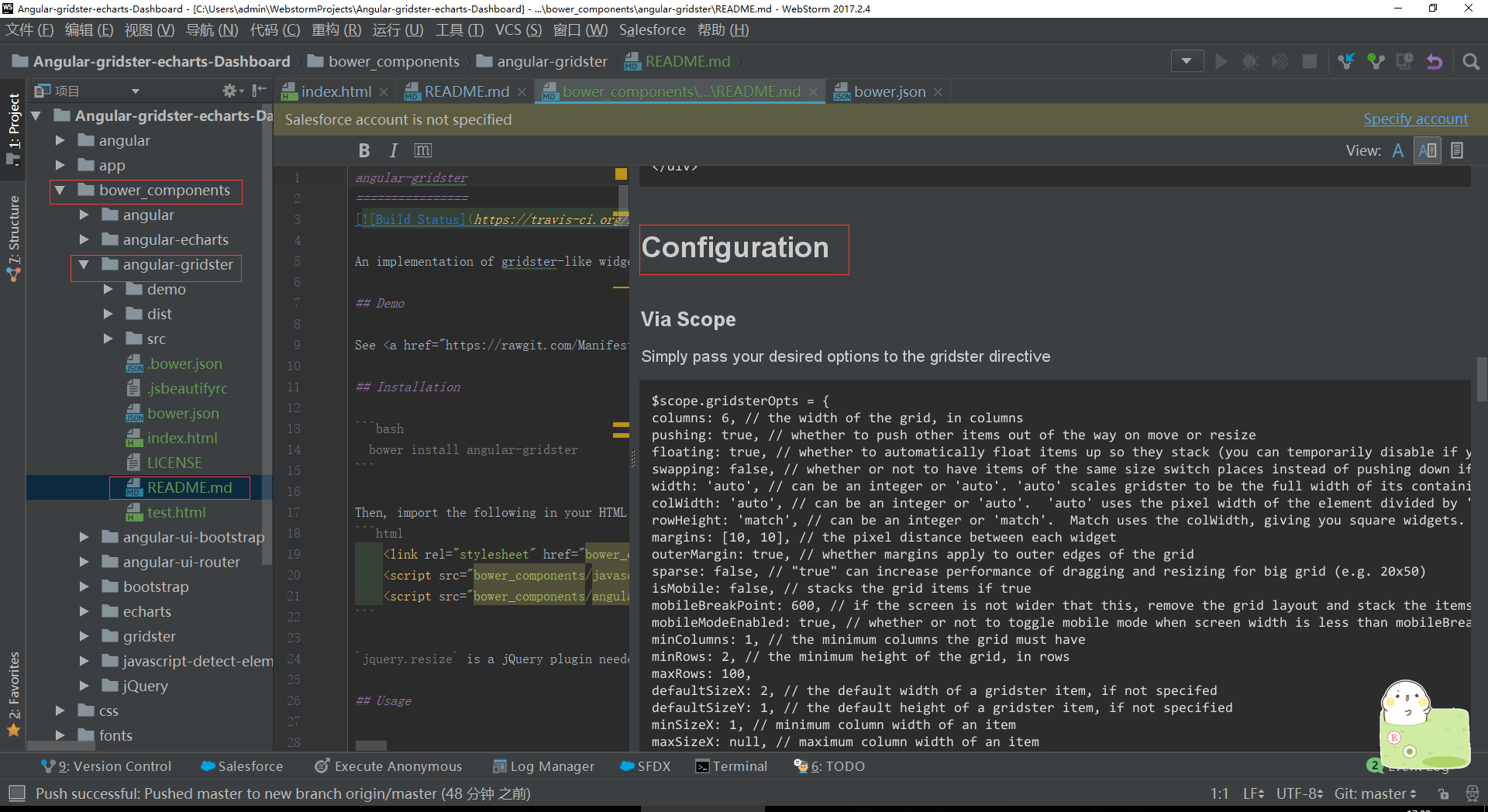This screenshot has width=1488, height=812.
Task: Toggle italic formatting in markdown editor
Action: point(394,150)
